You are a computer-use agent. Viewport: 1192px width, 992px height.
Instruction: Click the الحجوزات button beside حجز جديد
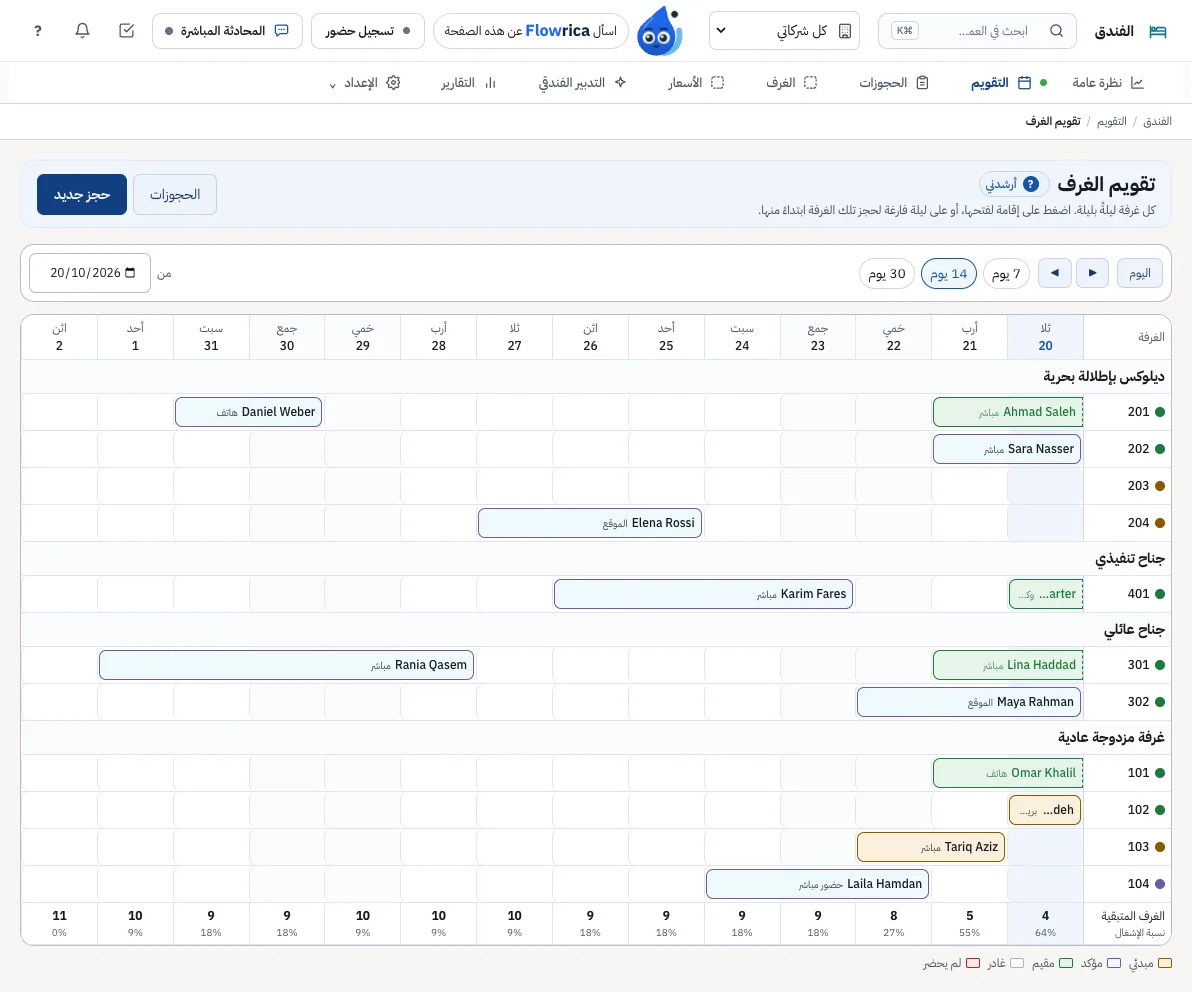tap(175, 195)
